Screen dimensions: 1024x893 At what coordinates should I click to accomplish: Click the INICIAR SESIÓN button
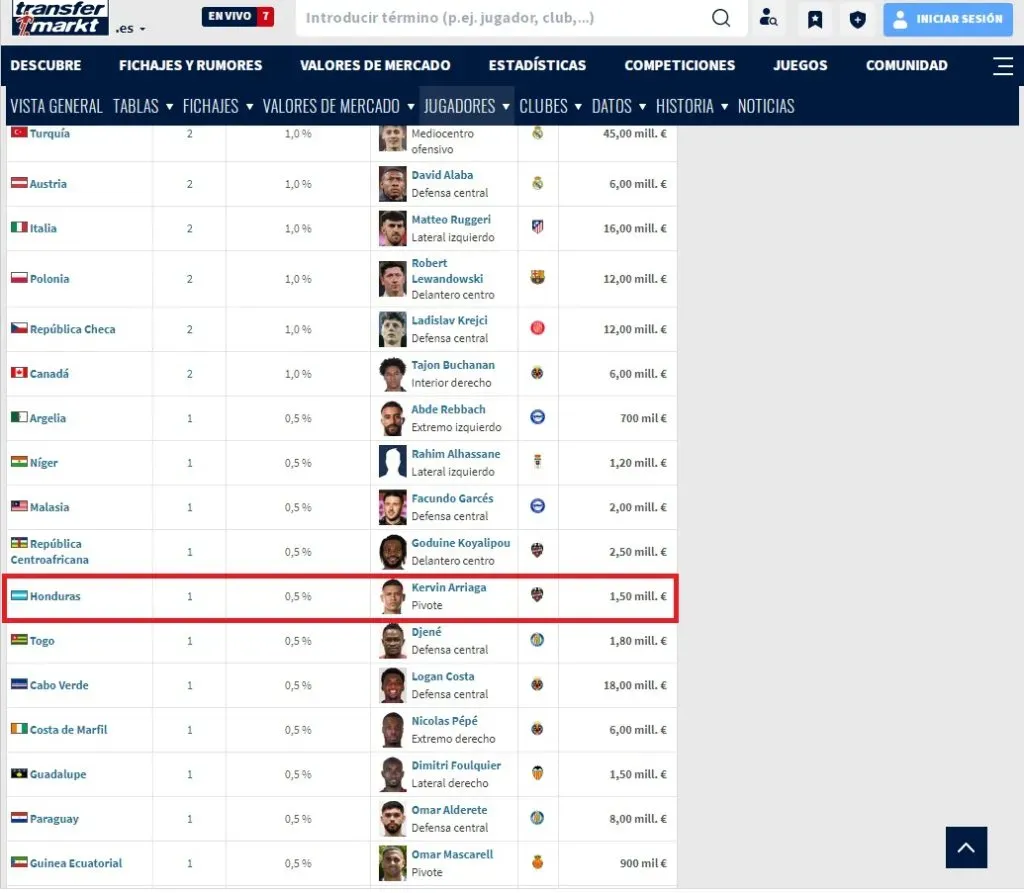point(948,19)
